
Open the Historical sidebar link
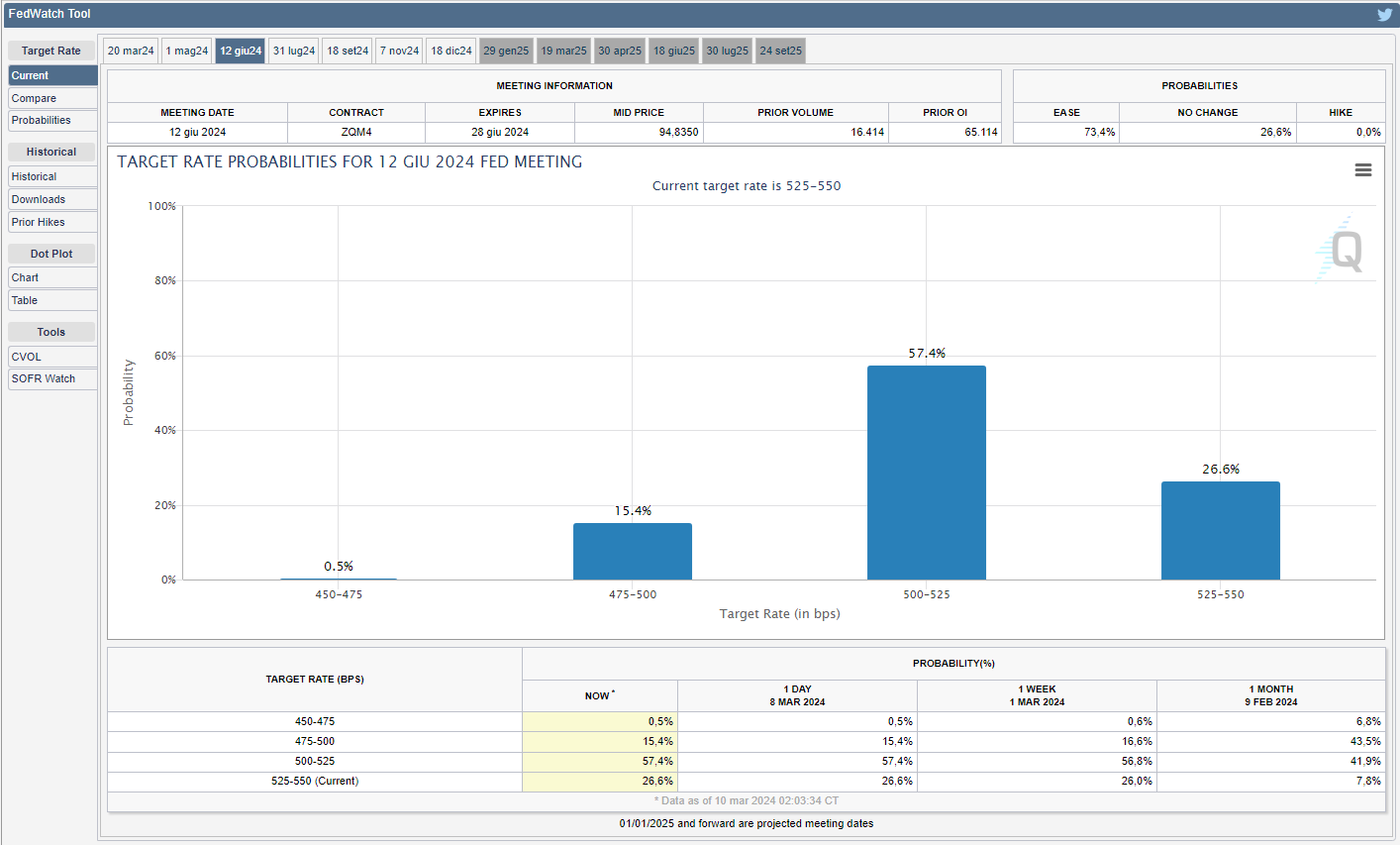52,176
